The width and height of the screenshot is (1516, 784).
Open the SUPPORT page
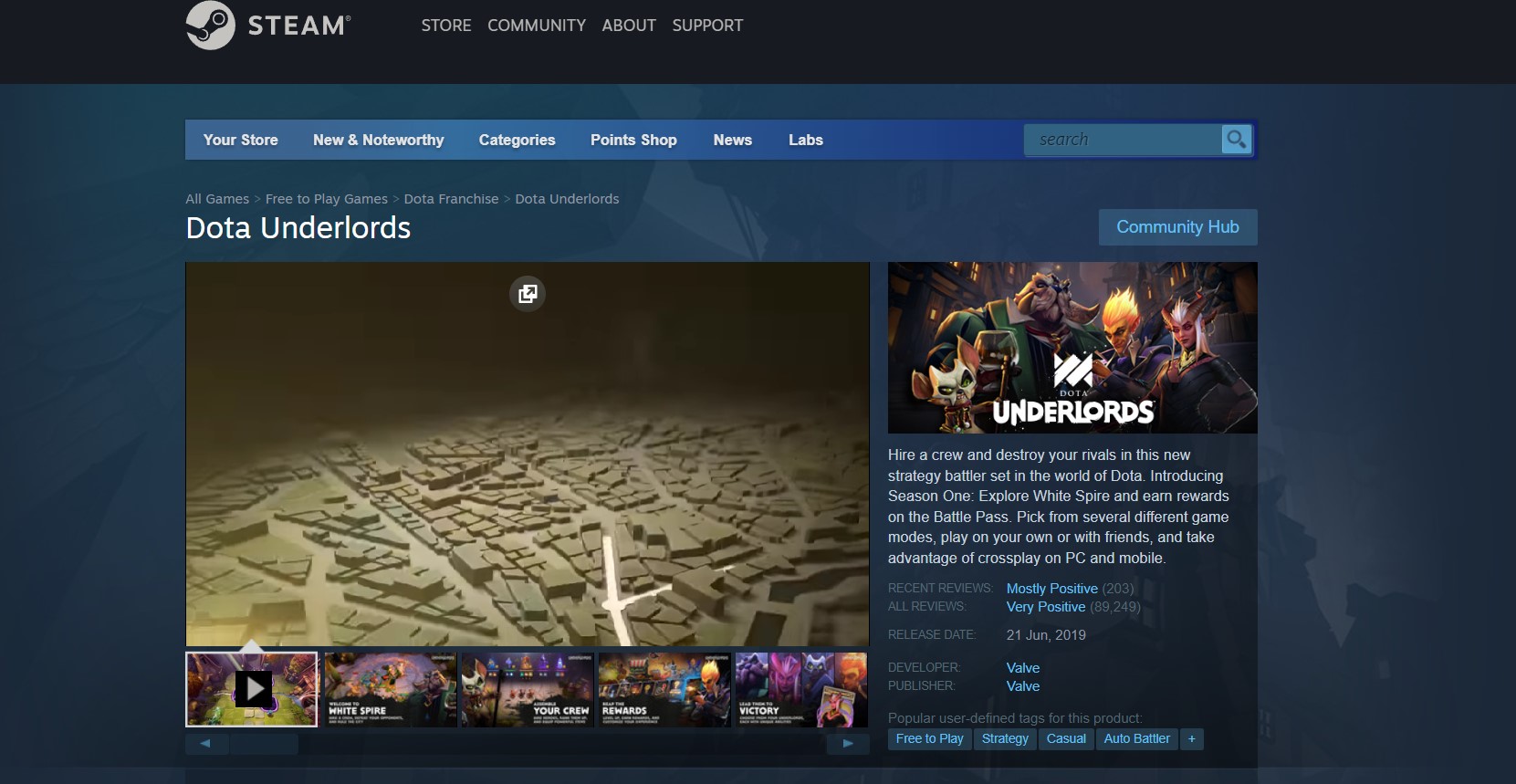tap(707, 26)
